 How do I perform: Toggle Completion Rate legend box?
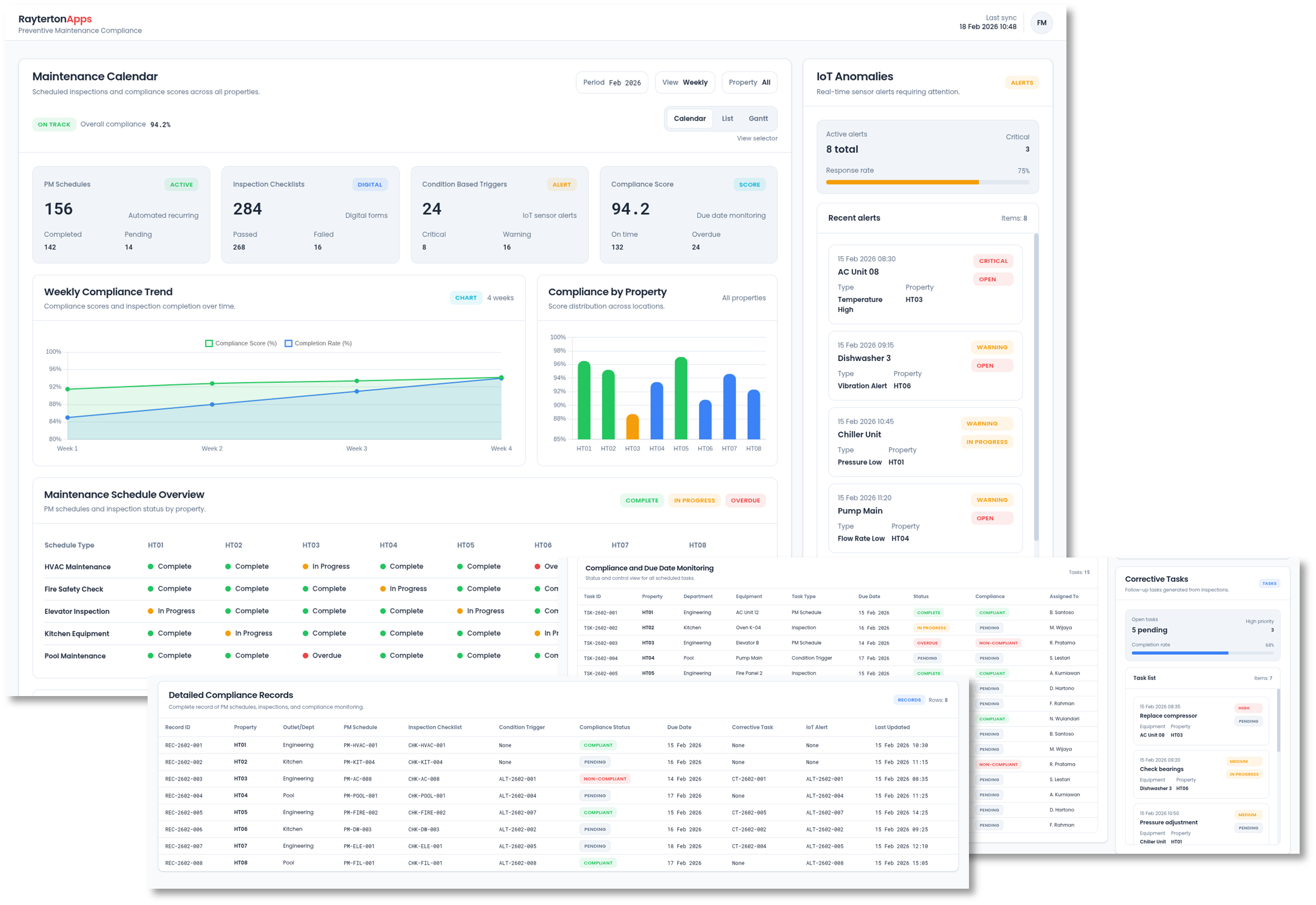[x=288, y=343]
